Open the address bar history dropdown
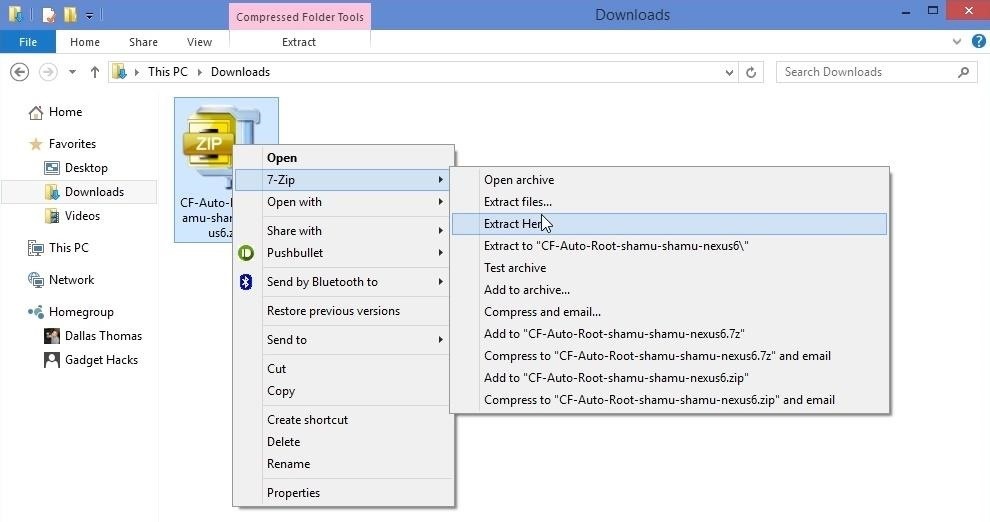Viewport: 990px width, 522px height. click(x=729, y=73)
